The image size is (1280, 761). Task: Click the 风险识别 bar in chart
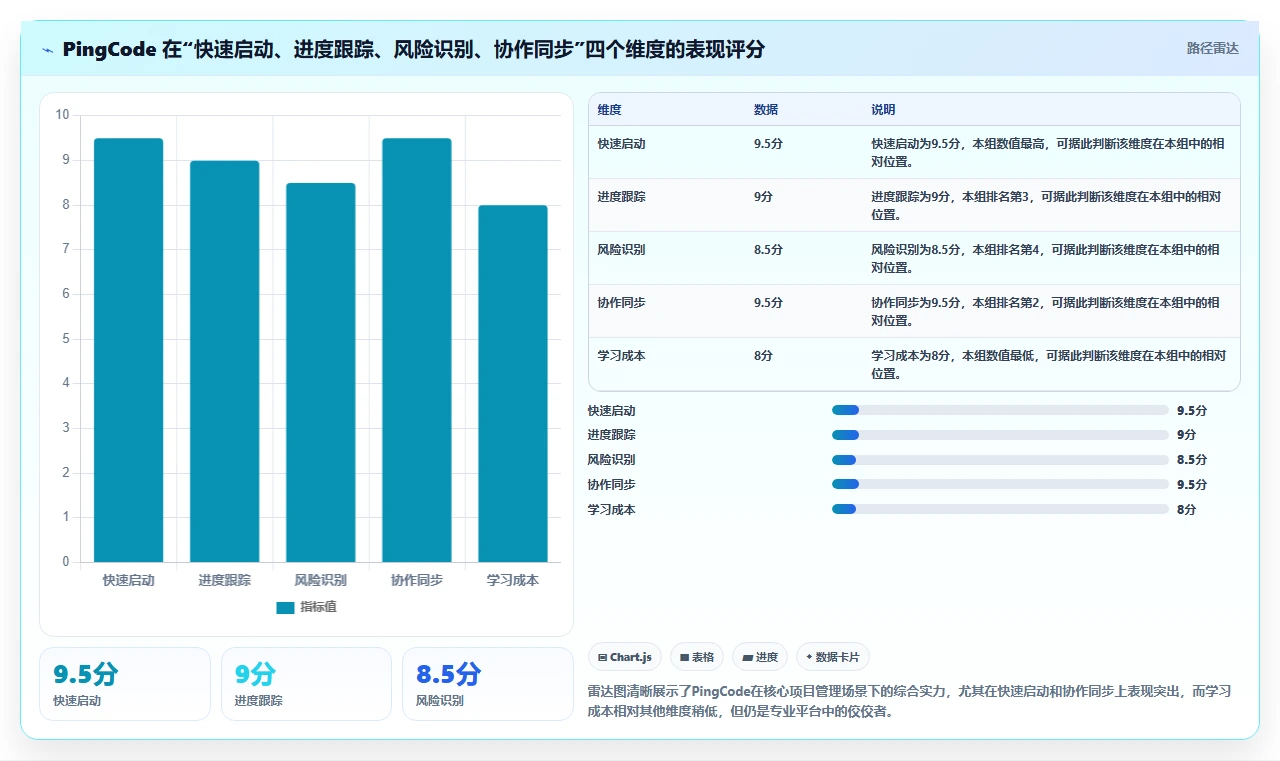click(321, 372)
